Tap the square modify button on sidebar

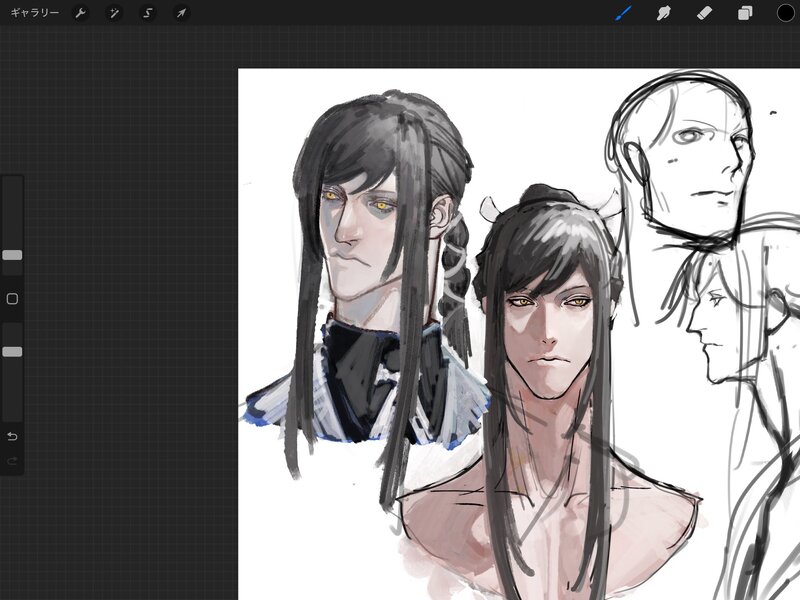point(12,299)
